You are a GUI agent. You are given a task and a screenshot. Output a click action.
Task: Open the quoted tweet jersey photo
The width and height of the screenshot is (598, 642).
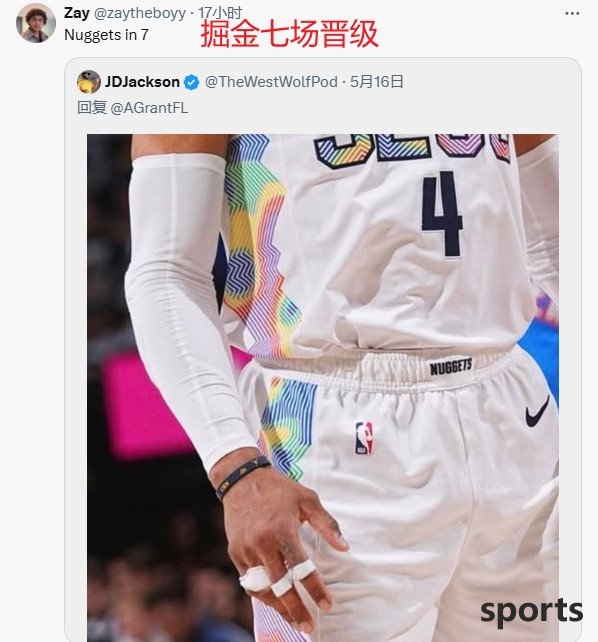coord(323,388)
